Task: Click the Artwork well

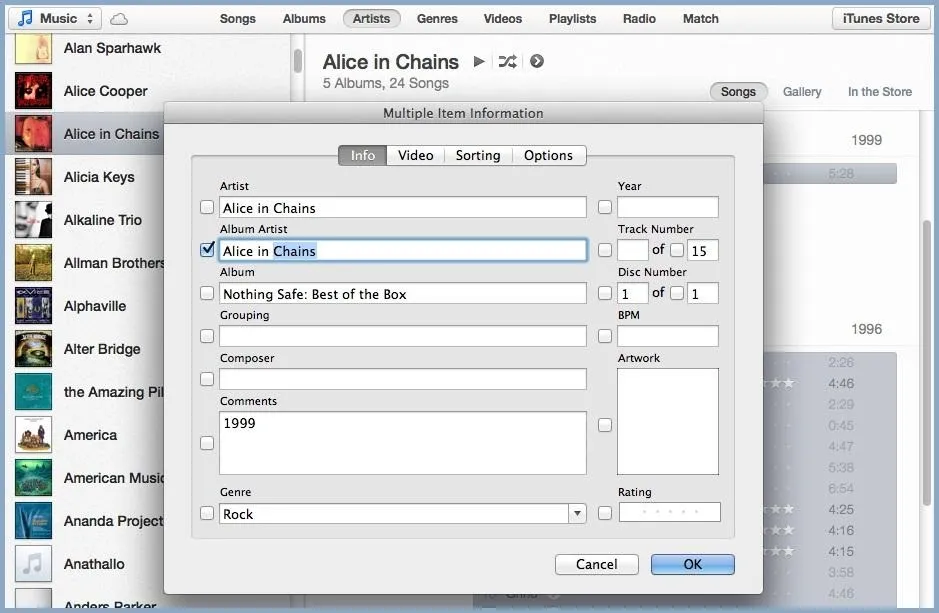Action: 668,421
